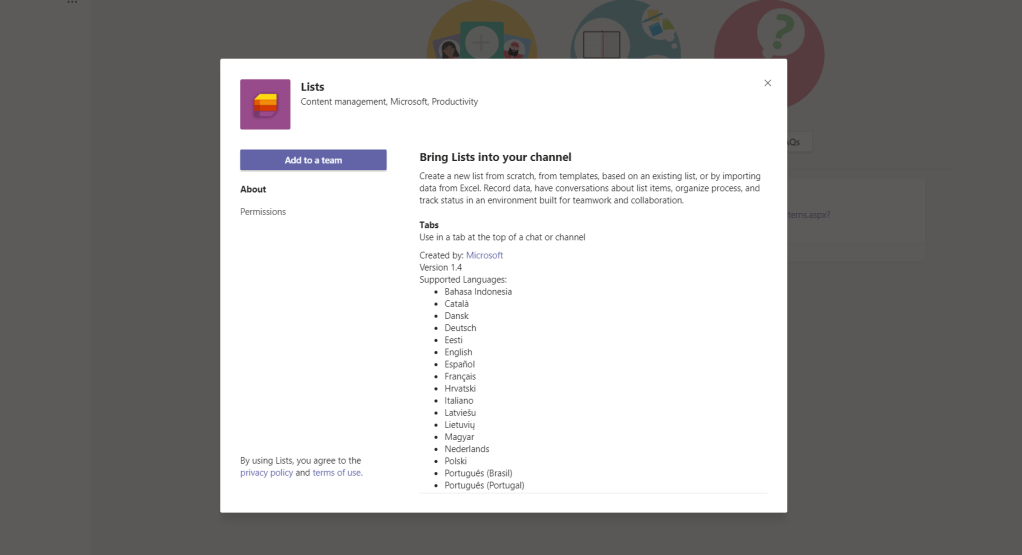Image resolution: width=1022 pixels, height=555 pixels.
Task: Click the Add to a team button
Action: click(x=313, y=160)
